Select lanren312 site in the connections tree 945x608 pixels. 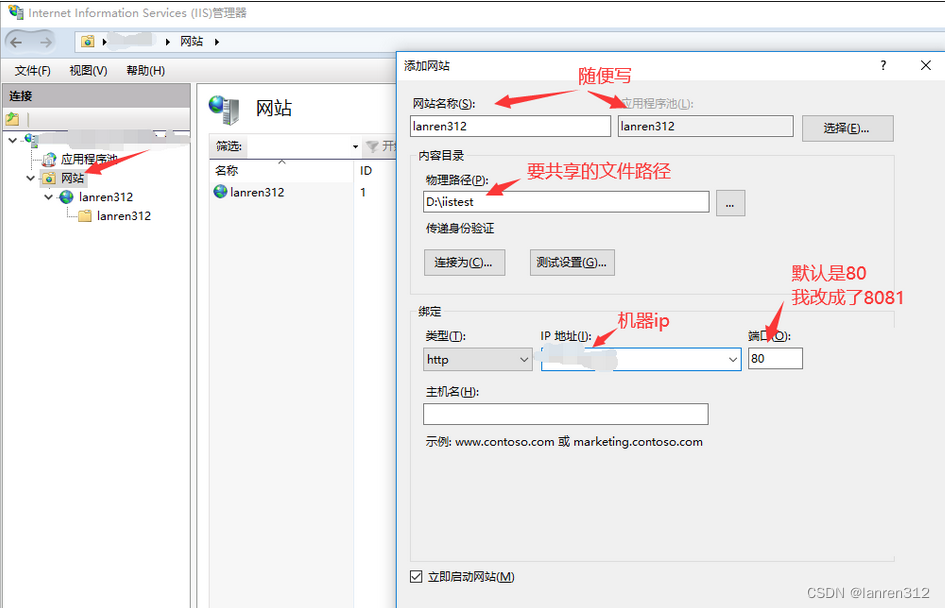[x=105, y=197]
